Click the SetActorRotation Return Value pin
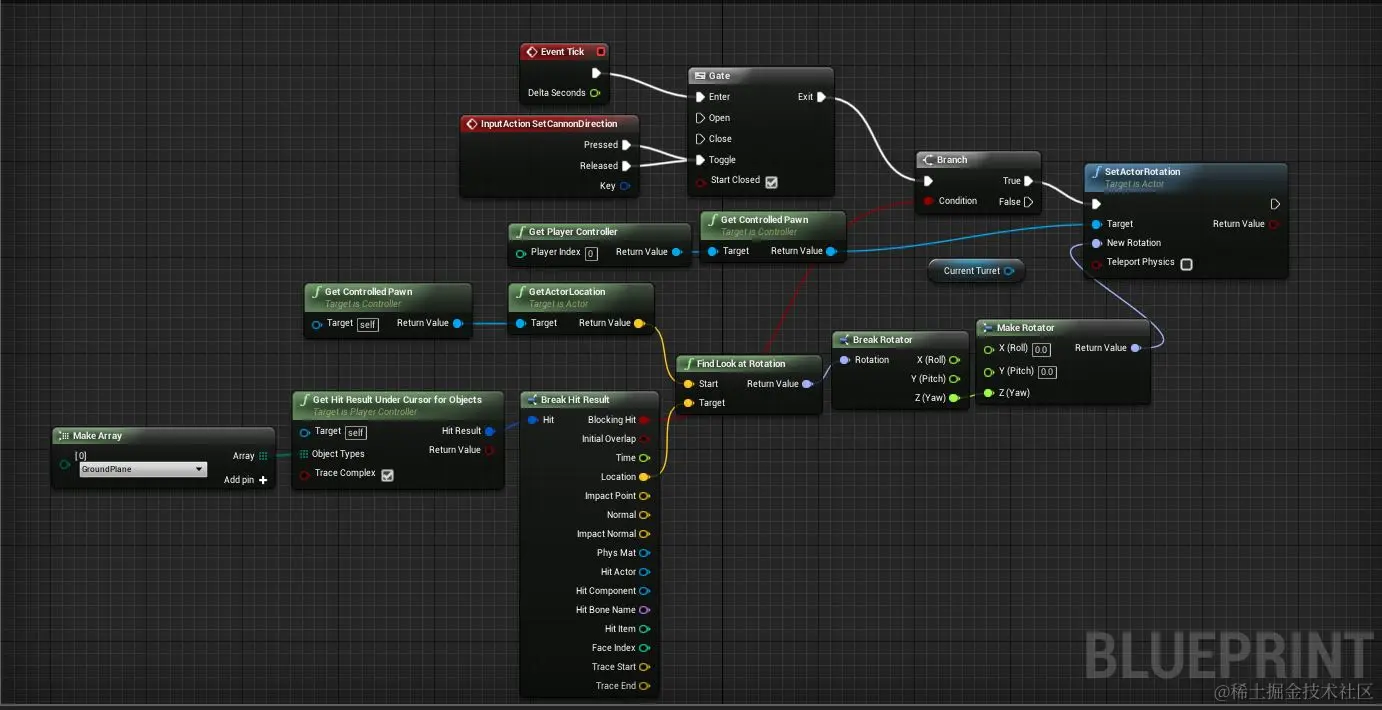 pos(1274,224)
